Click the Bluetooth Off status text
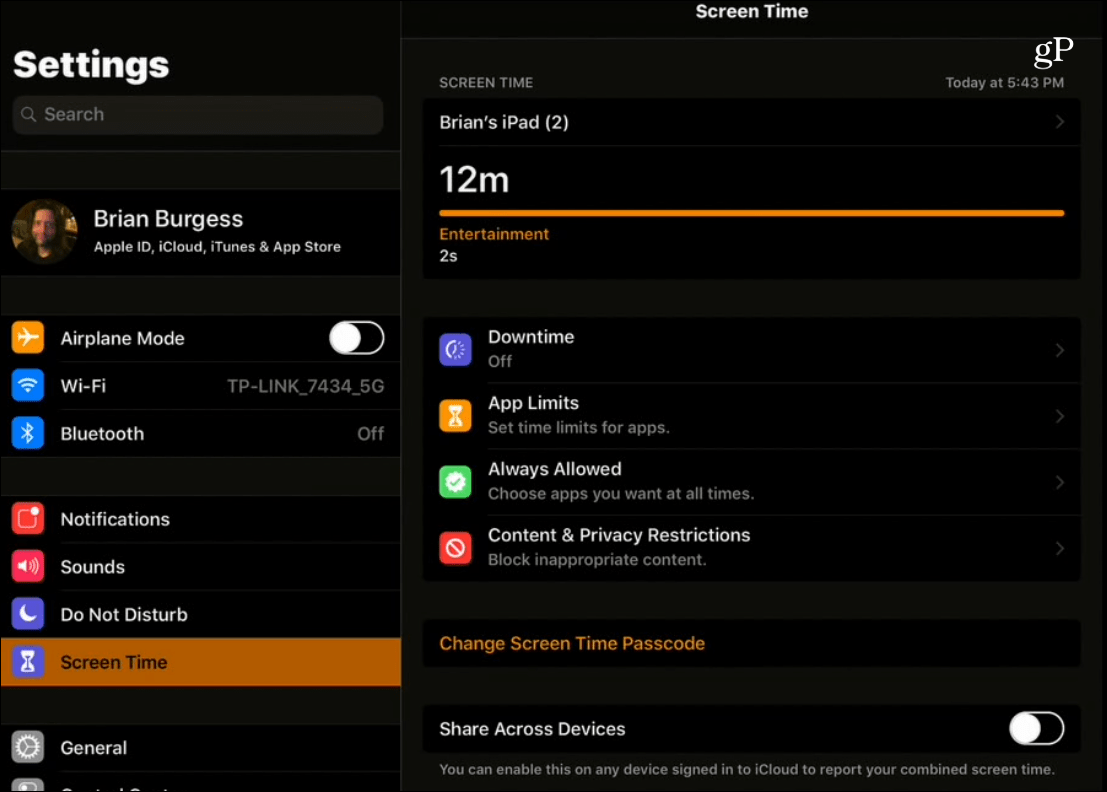 (371, 433)
